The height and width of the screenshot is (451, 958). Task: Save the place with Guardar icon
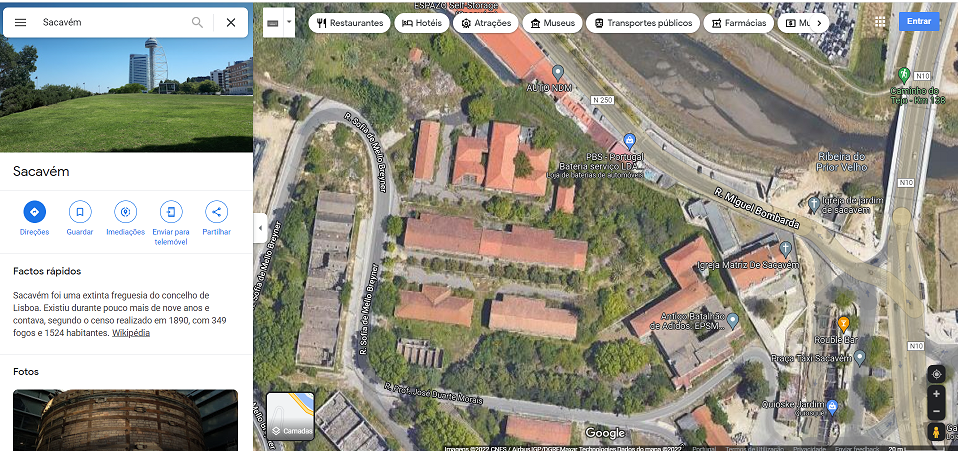click(x=80, y=212)
